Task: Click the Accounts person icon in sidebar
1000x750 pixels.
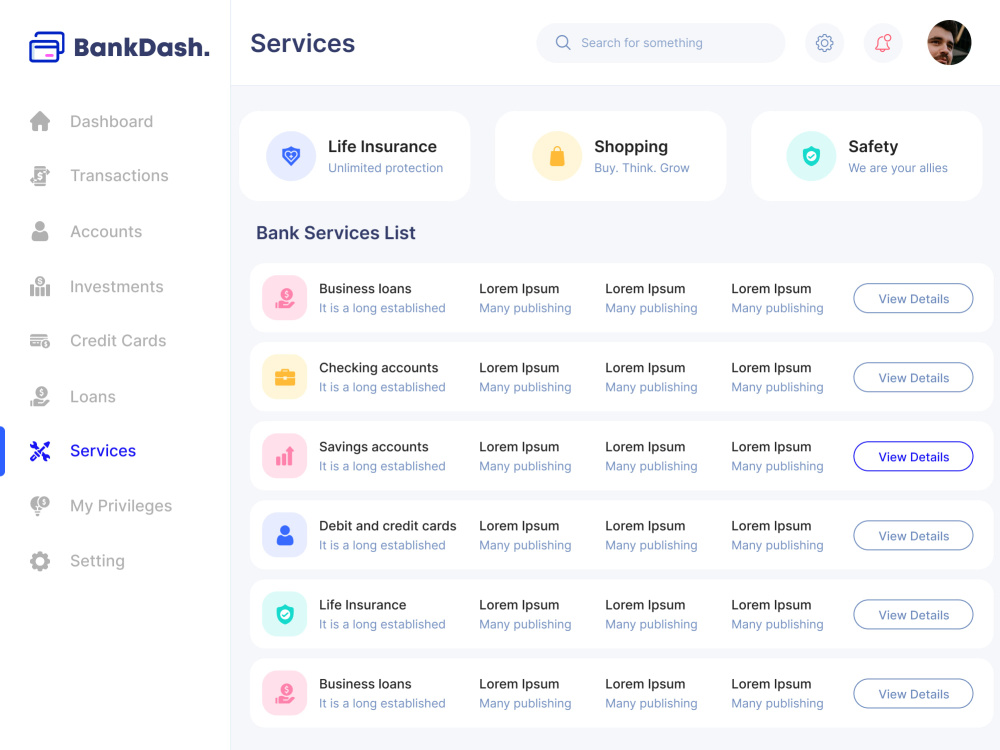Action: [x=40, y=231]
